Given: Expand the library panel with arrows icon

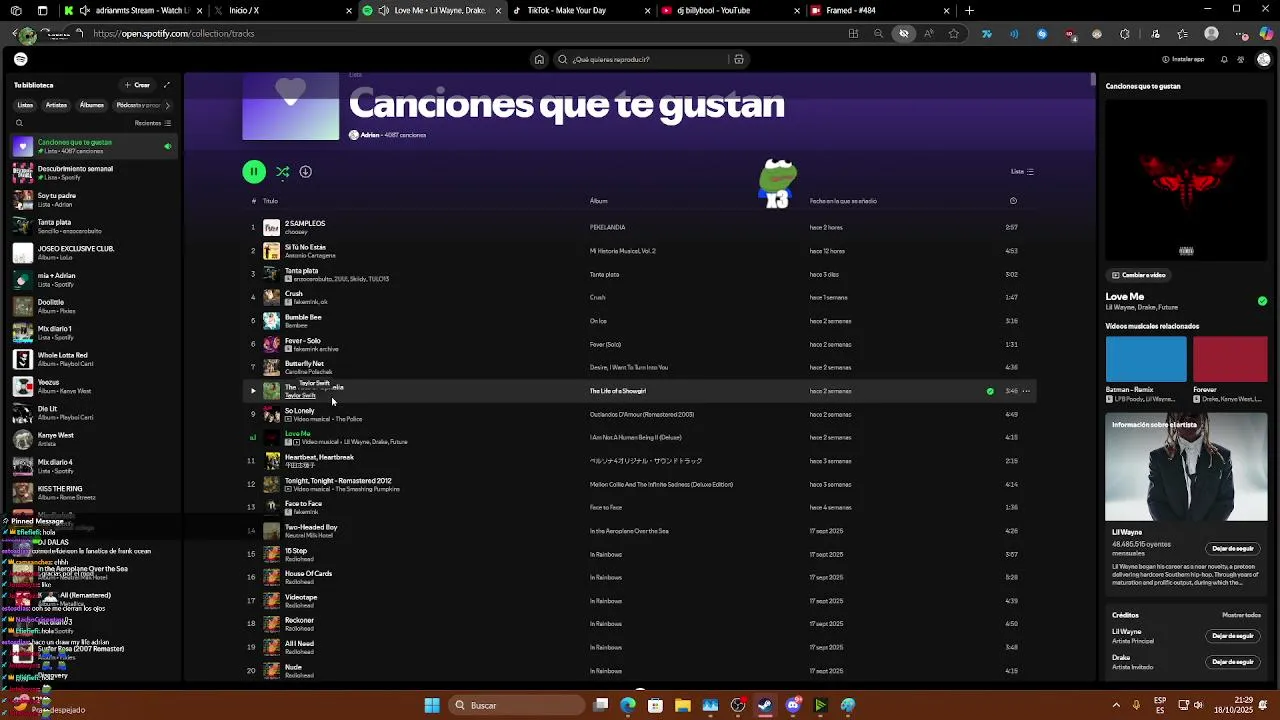Looking at the screenshot, I should click(167, 85).
